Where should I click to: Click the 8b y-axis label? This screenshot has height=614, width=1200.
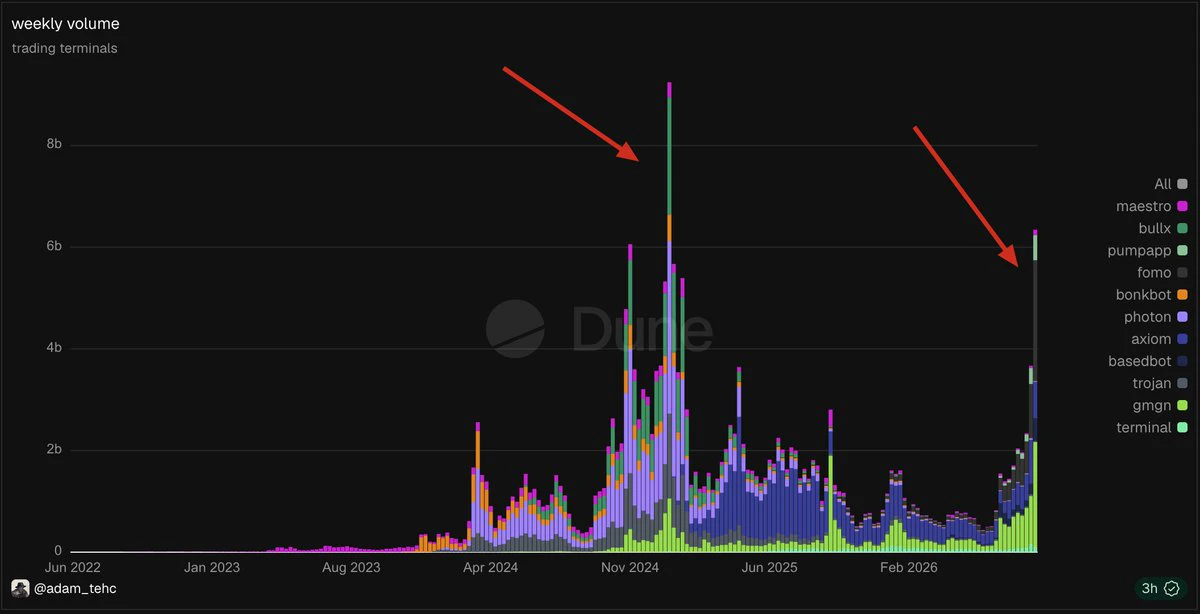53,144
